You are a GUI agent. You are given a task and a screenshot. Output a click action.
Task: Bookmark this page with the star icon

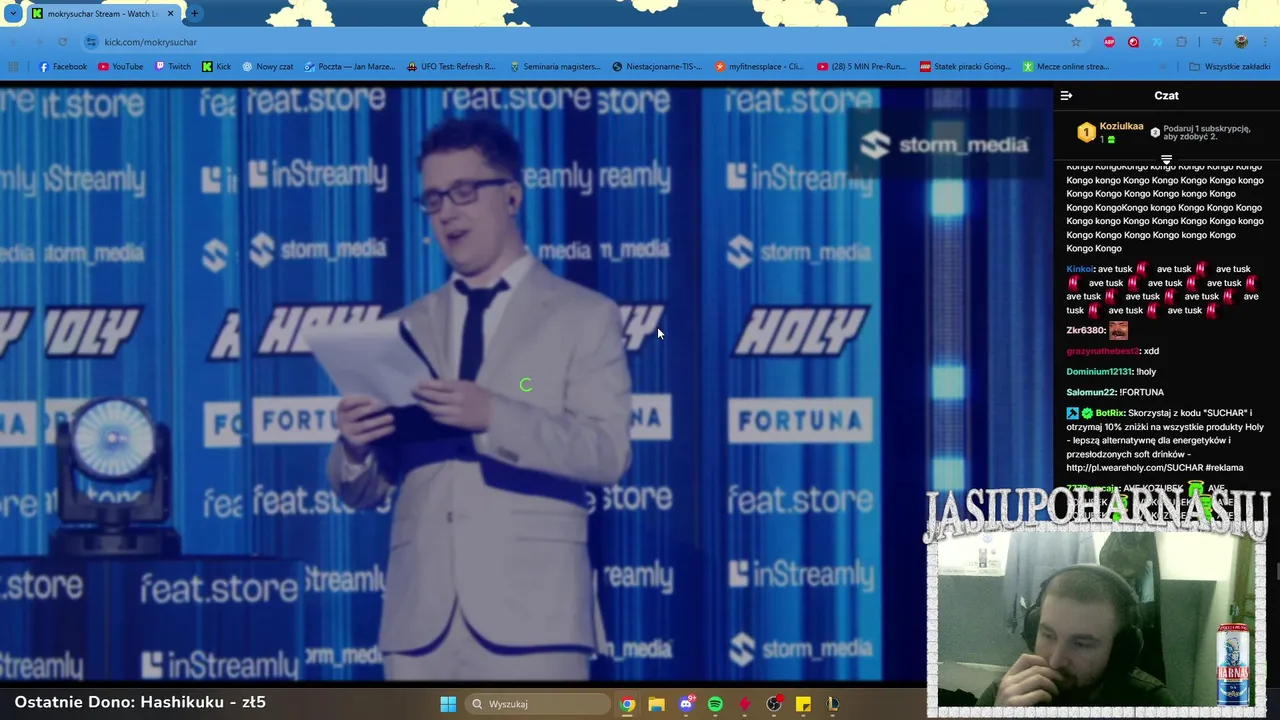1076,42
